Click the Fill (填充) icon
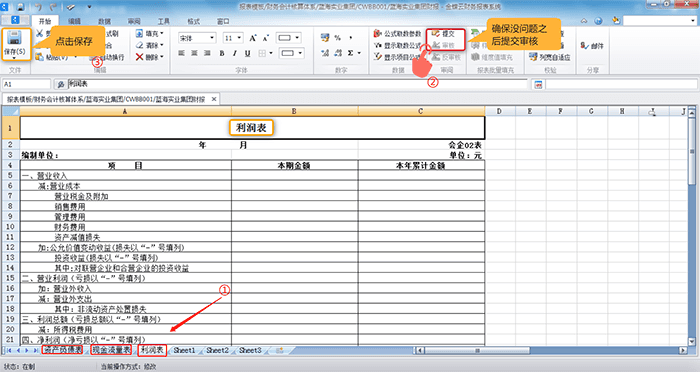Image resolution: width=700 pixels, height=372 pixels. [139, 33]
